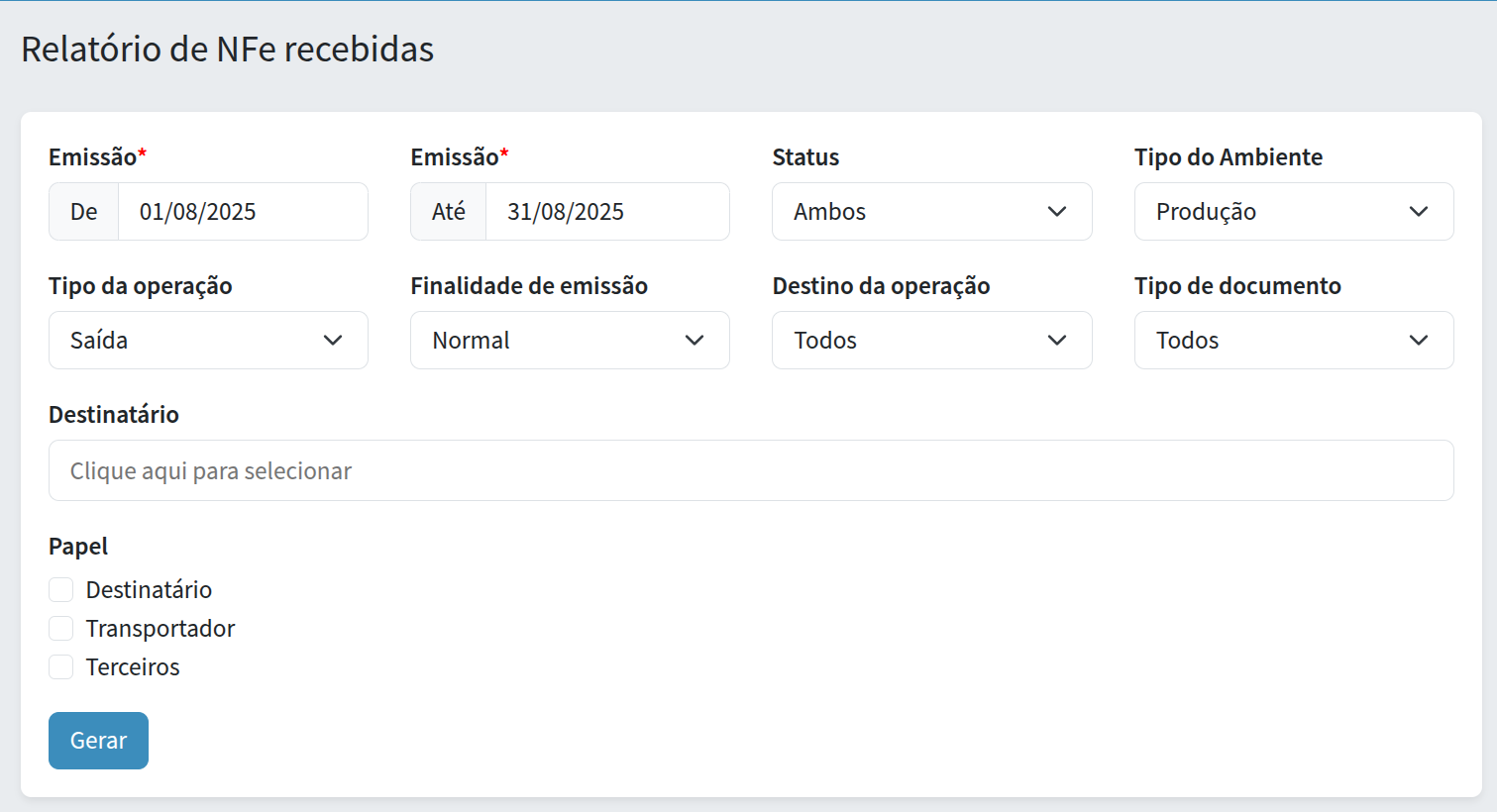Click the "Até" prefix on the end date
The width and height of the screenshot is (1497, 812).
(448, 212)
